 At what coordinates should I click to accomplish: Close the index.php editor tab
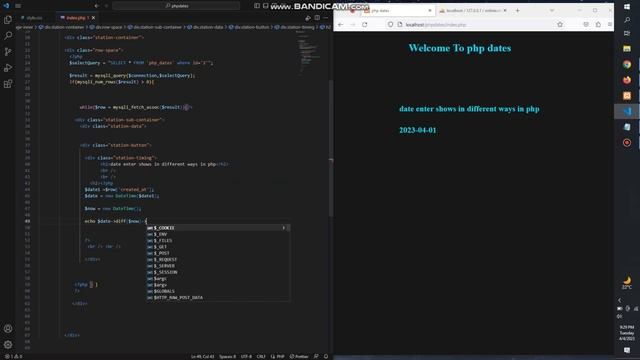tap(93, 18)
